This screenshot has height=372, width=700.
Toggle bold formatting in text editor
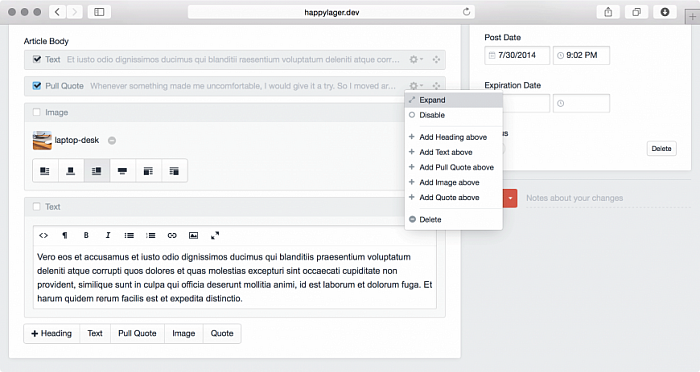click(86, 235)
